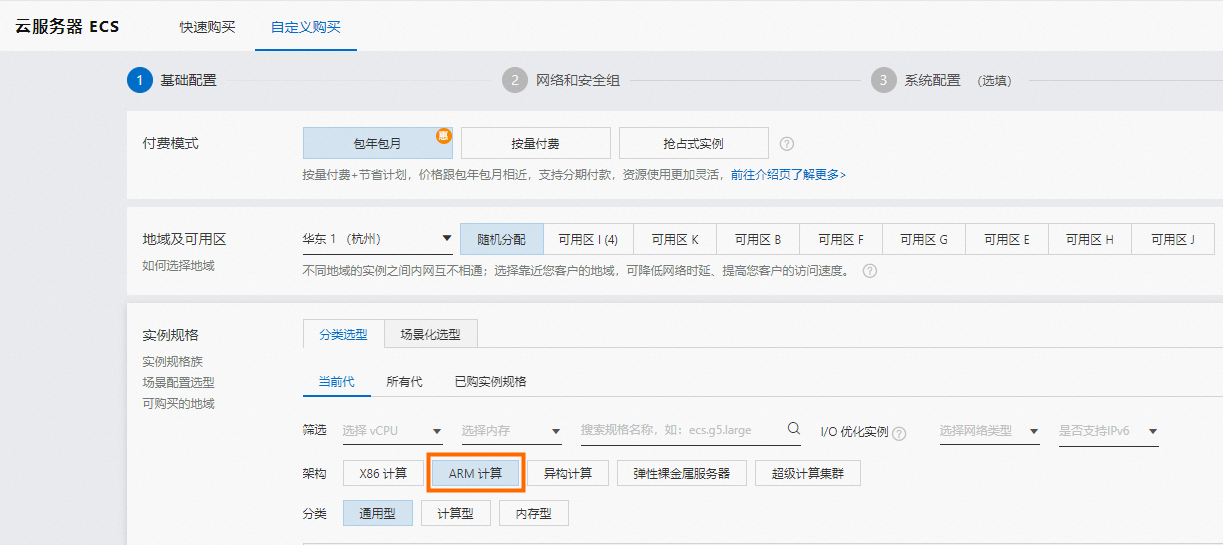Go to step 2 网络和安全组

tap(561, 80)
